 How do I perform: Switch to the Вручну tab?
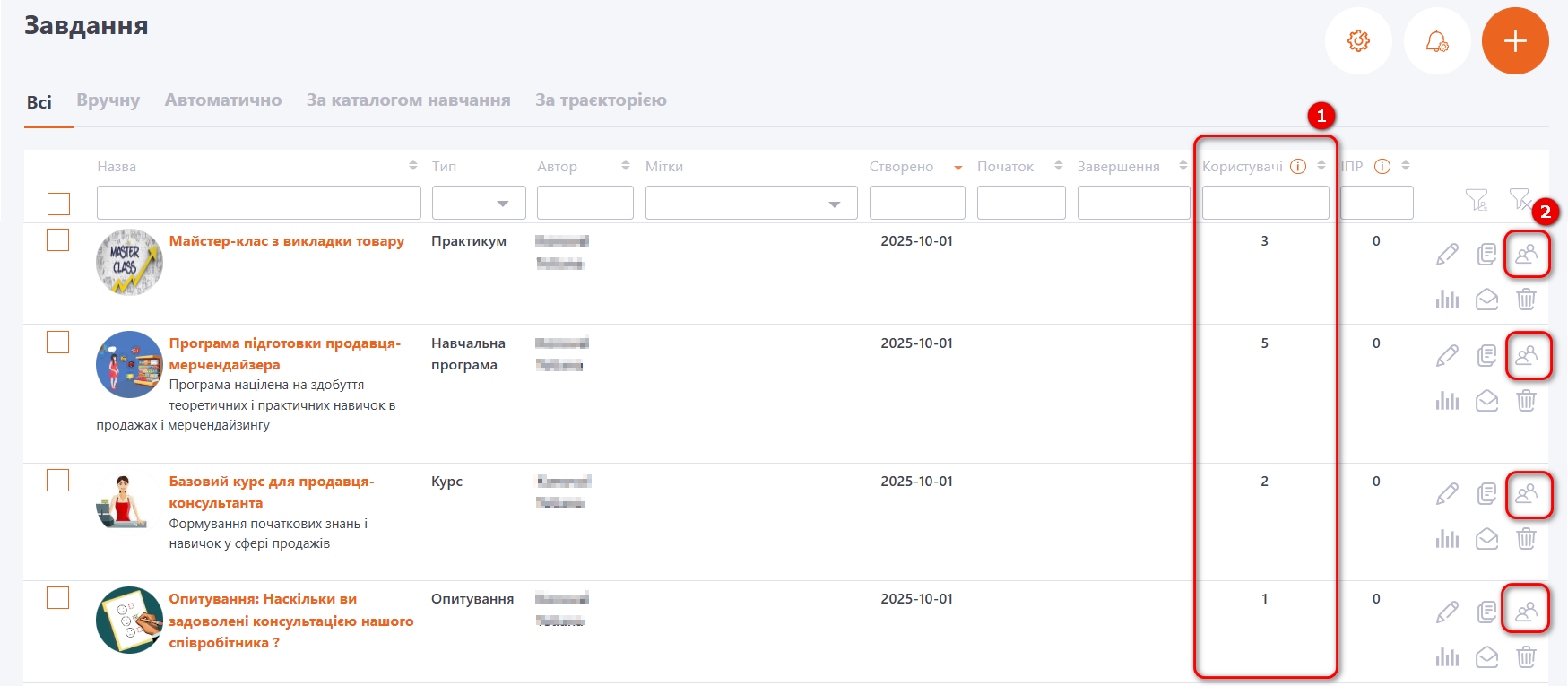click(108, 100)
